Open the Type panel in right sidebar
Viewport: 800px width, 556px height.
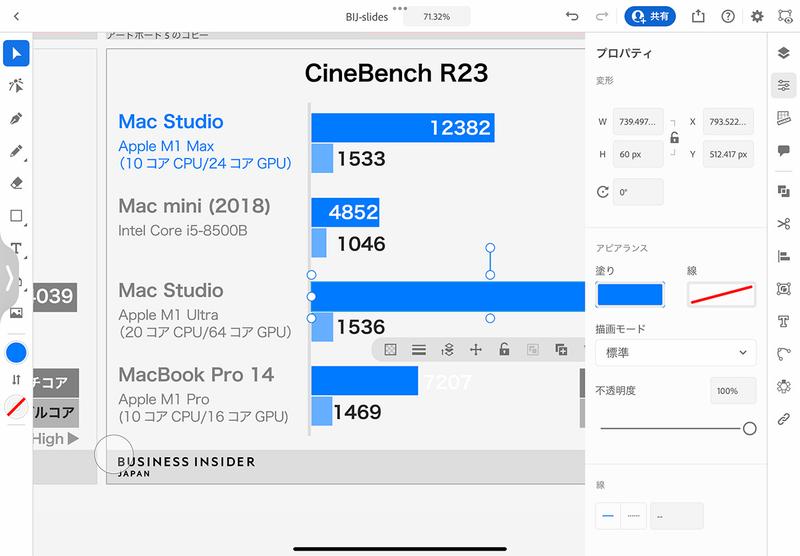point(784,321)
